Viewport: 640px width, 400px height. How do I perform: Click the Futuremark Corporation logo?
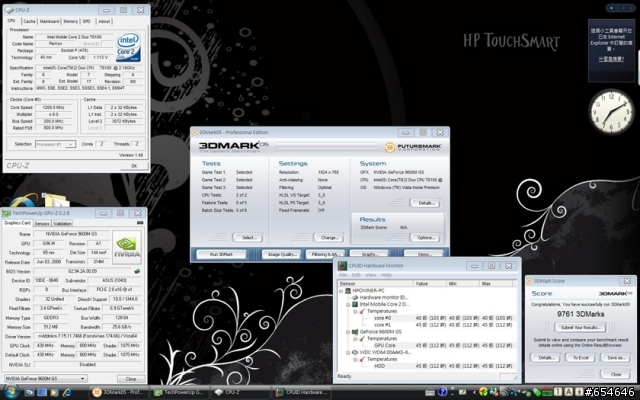pos(413,147)
